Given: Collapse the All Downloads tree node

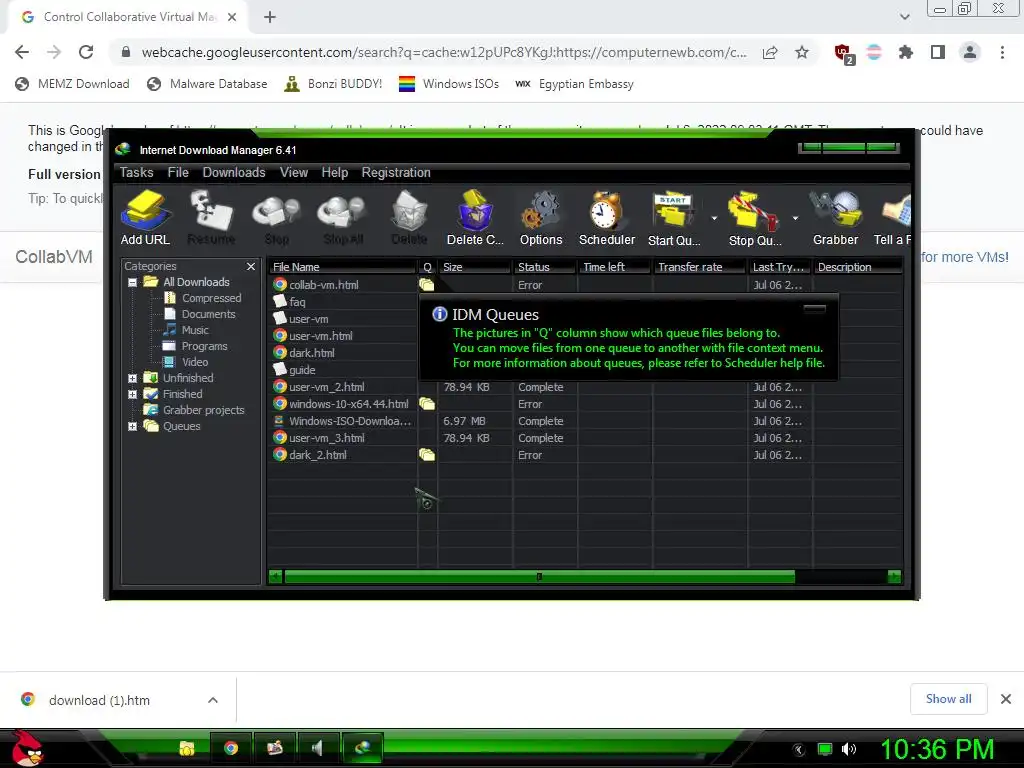Looking at the screenshot, I should coord(133,282).
